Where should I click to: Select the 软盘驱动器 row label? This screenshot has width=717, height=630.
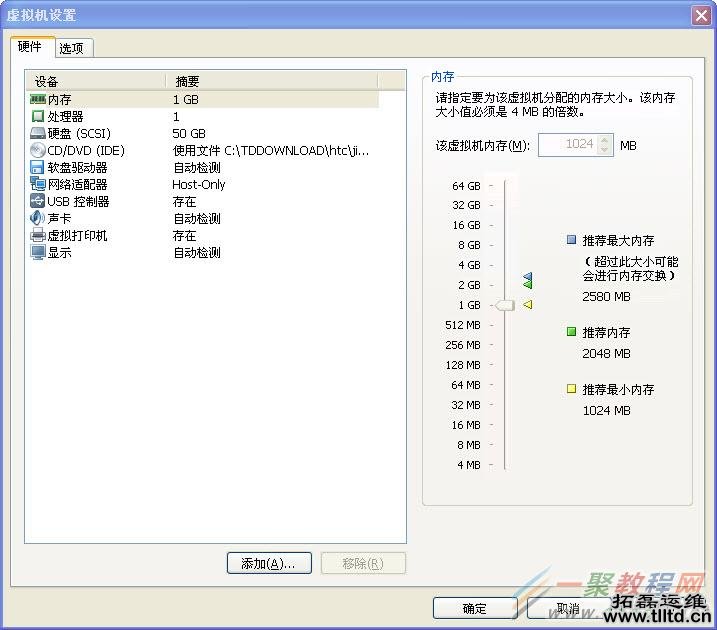tap(77, 167)
